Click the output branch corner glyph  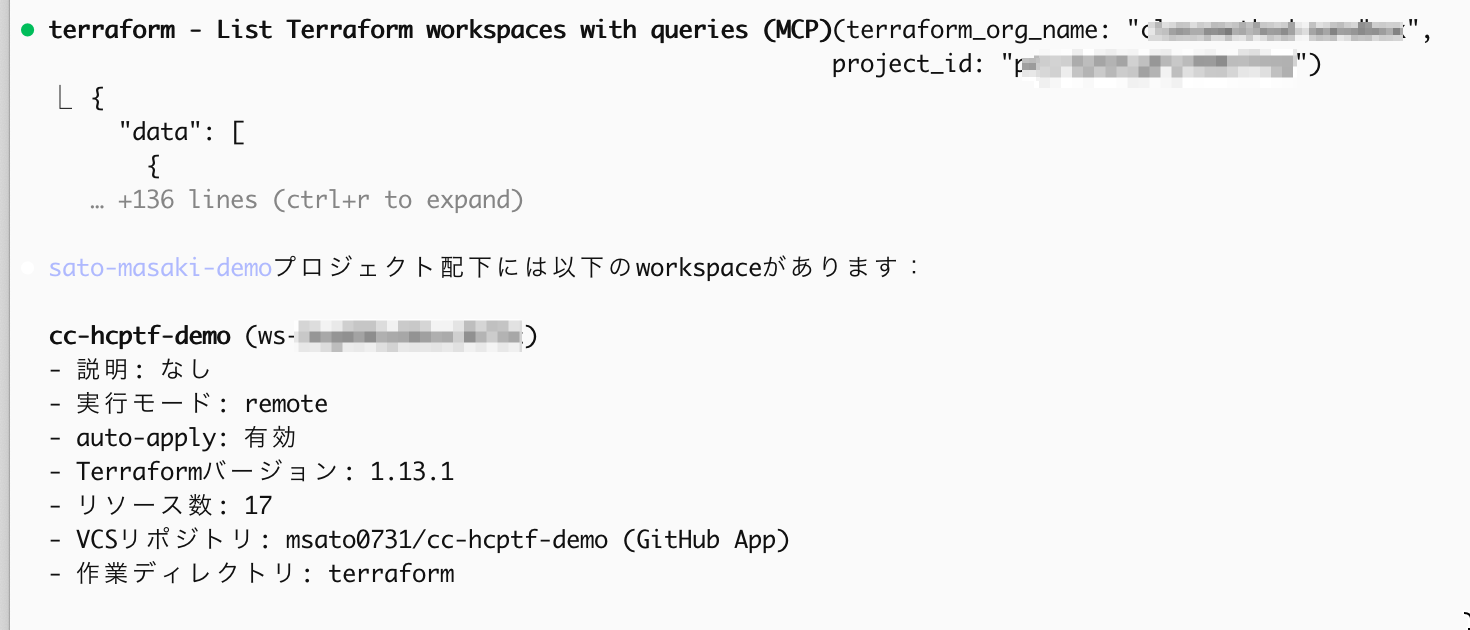pyautogui.click(x=65, y=99)
